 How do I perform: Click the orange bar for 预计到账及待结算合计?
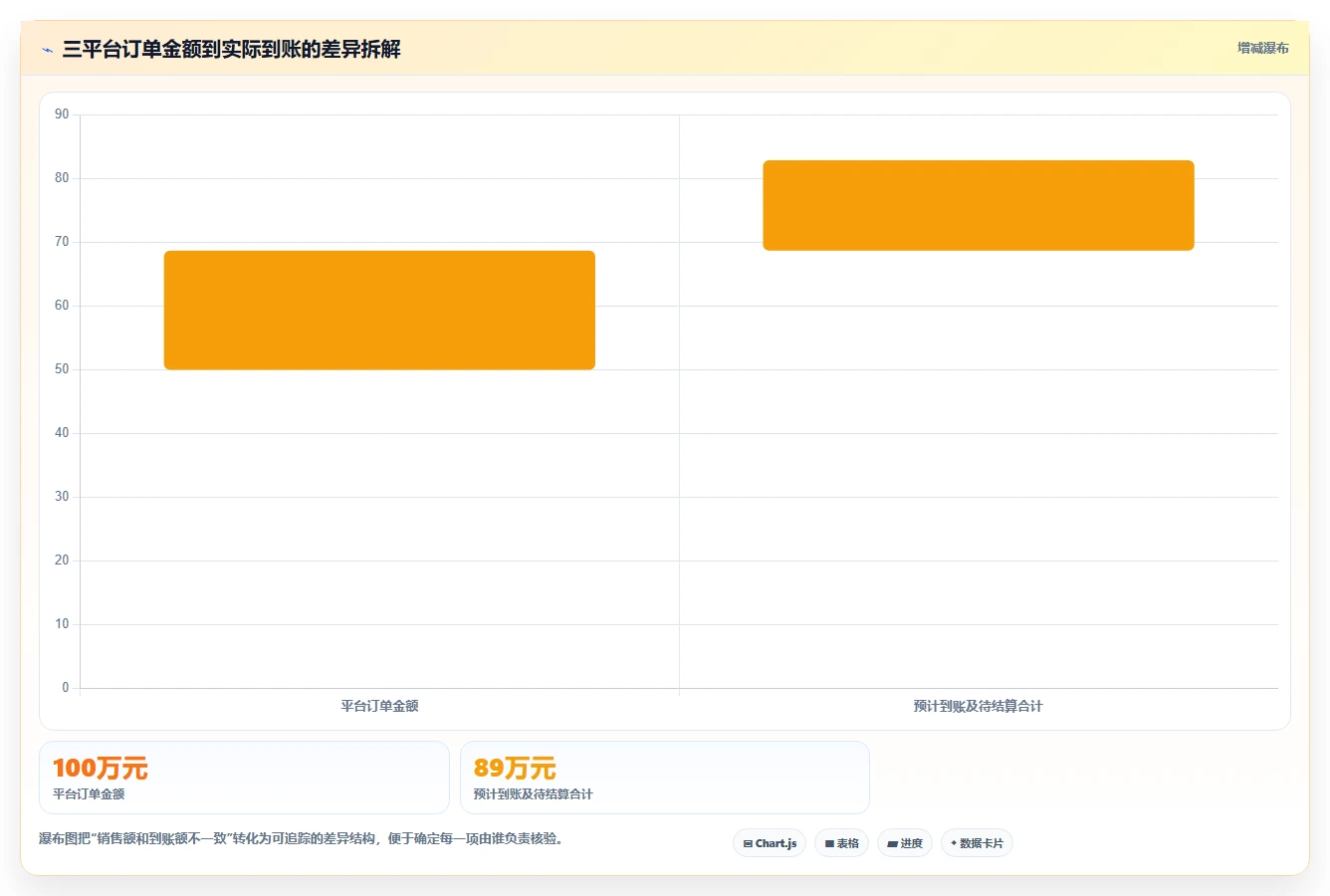pos(979,205)
